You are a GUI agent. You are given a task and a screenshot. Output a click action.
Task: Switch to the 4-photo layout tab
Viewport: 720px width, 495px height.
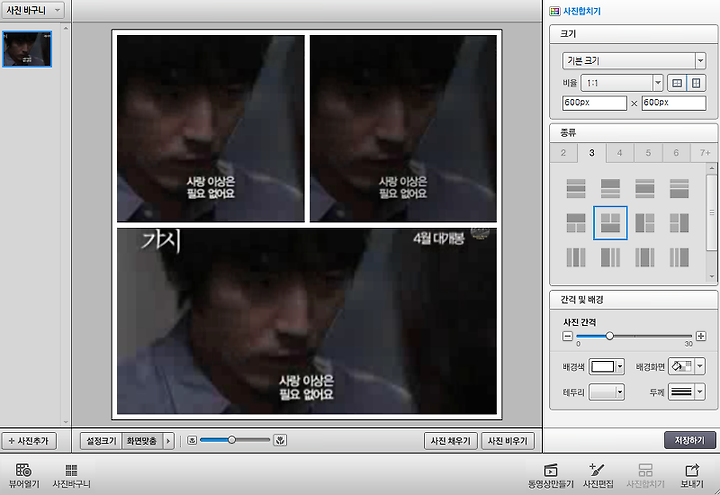[620, 152]
